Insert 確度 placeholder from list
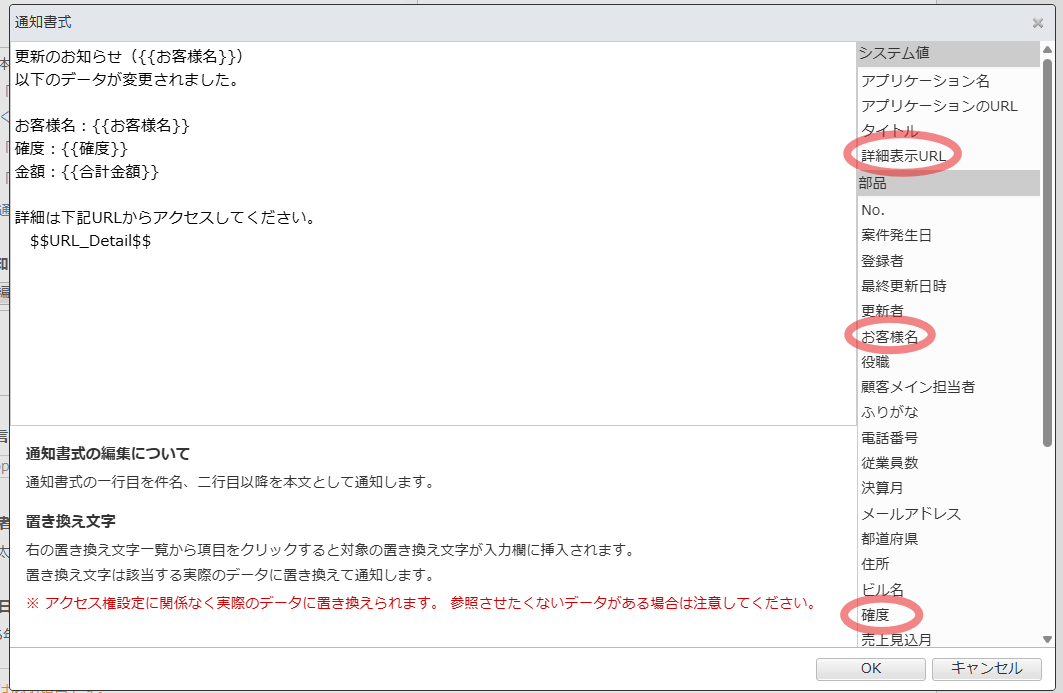Image resolution: width=1063 pixels, height=693 pixels. [x=875, y=614]
